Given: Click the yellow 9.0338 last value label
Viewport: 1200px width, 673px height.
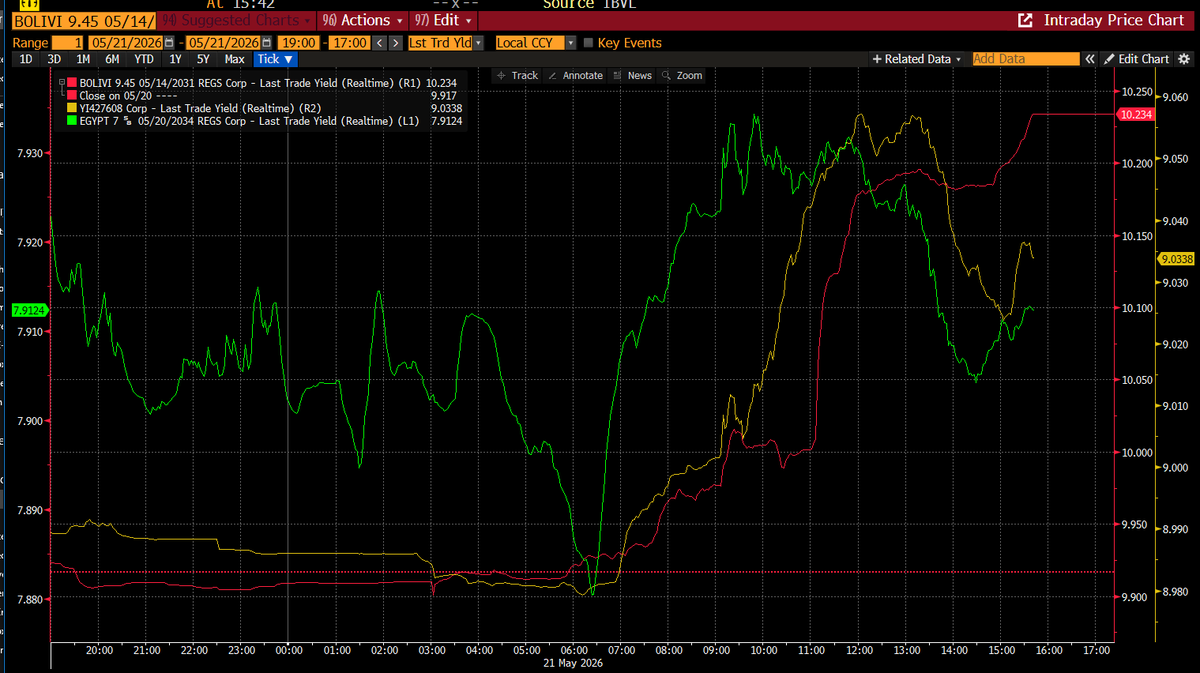Looking at the screenshot, I should 1176,259.
